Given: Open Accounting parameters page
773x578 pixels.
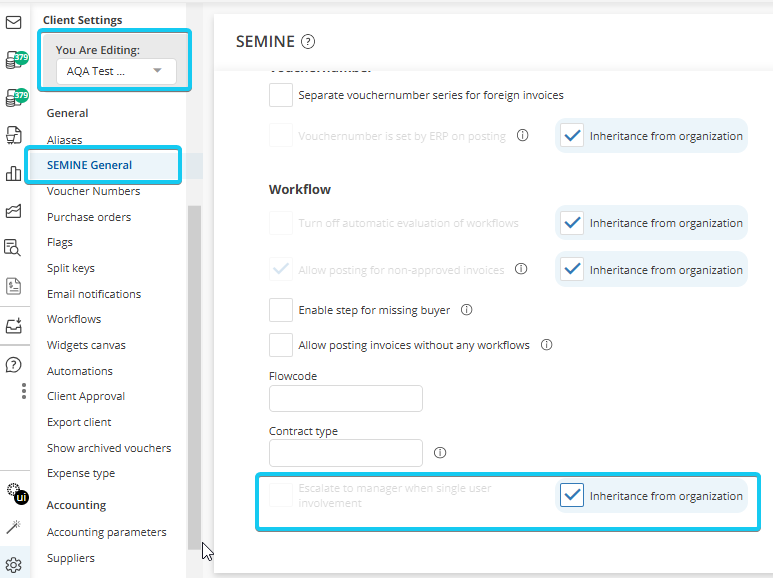Looking at the screenshot, I should click(106, 532).
